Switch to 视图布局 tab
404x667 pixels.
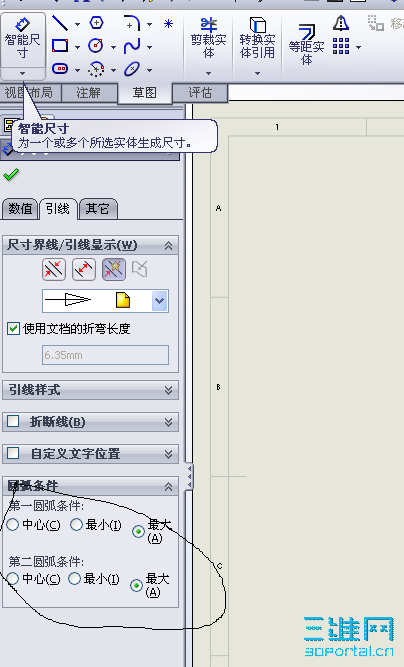pyautogui.click(x=31, y=93)
